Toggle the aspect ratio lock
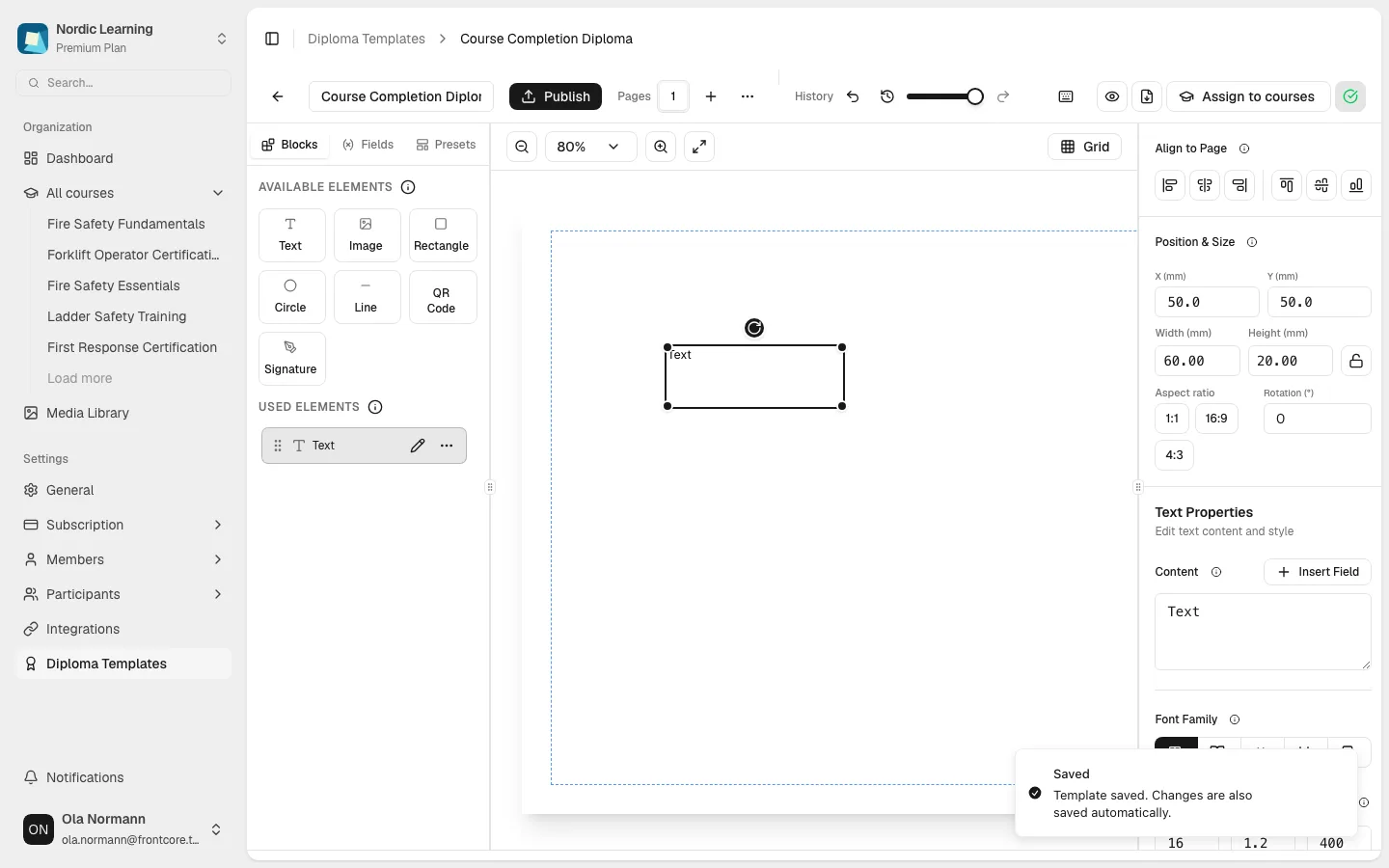The height and width of the screenshot is (868, 1389). 1356,361
